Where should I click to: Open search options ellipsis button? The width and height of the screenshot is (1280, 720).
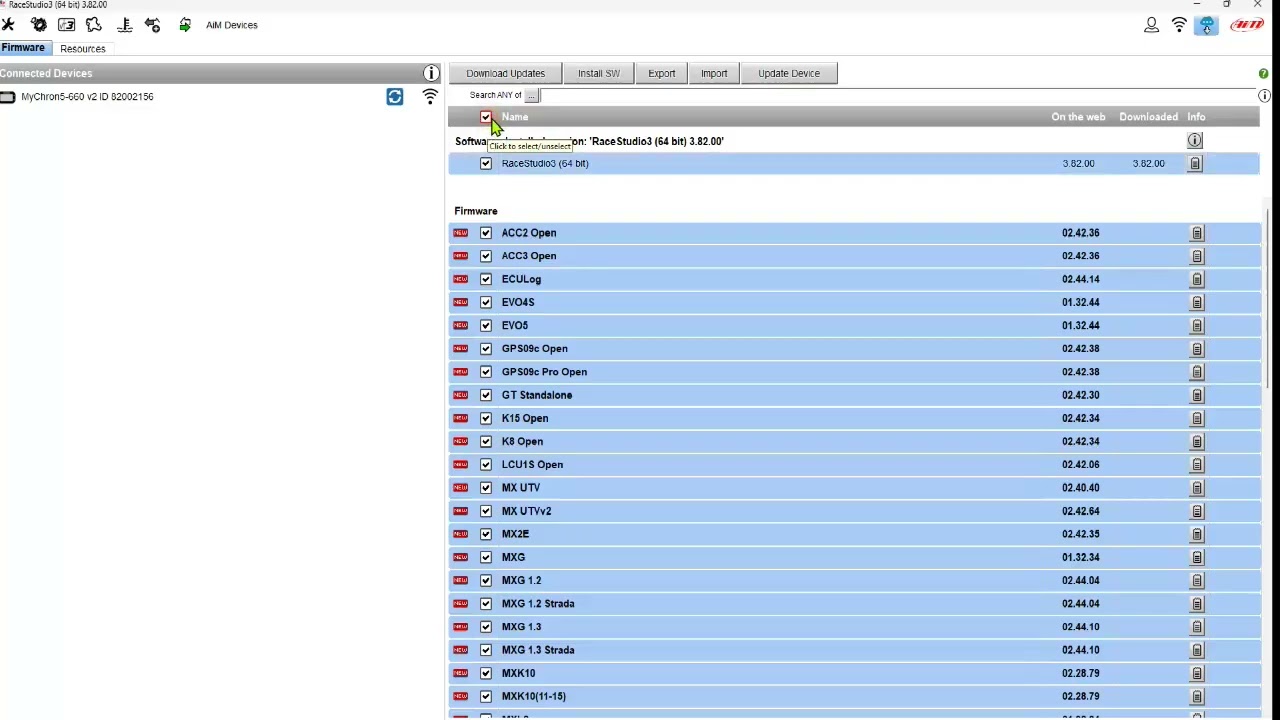[x=532, y=95]
